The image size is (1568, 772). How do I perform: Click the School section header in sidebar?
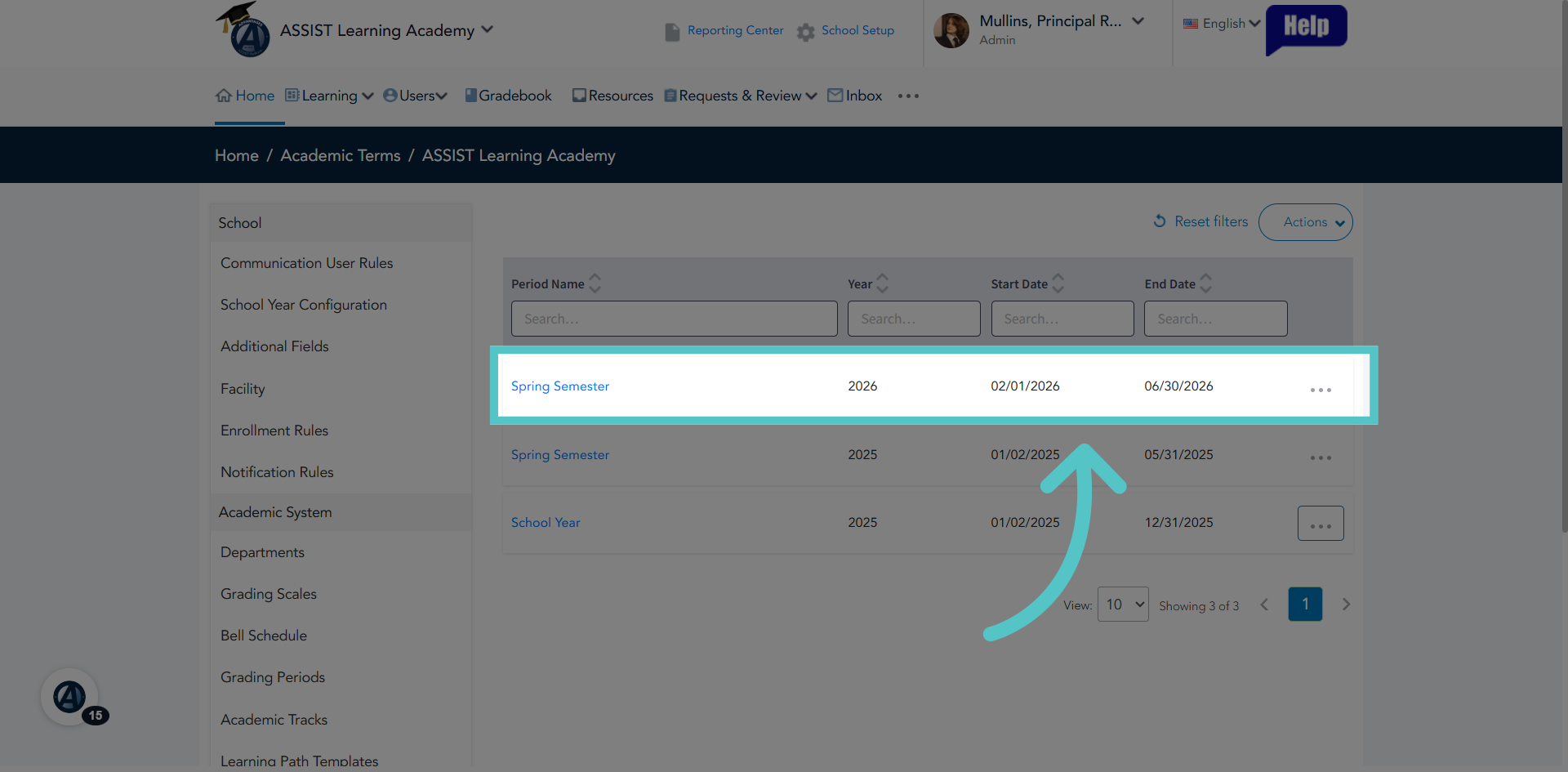point(341,222)
